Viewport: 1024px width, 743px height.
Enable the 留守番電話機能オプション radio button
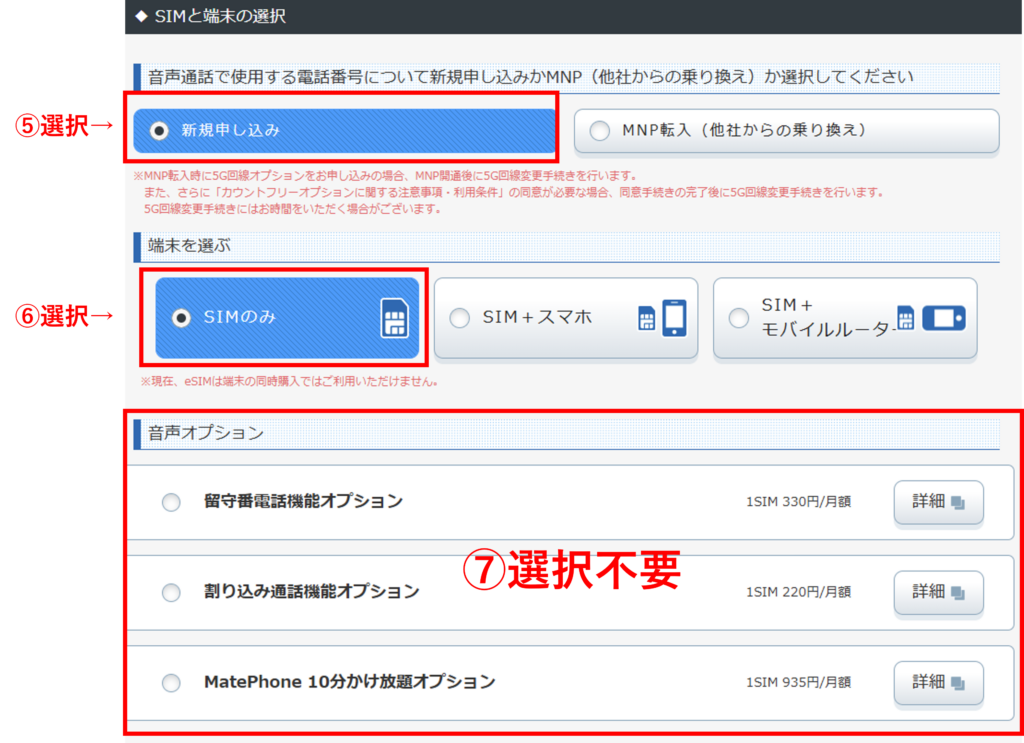[x=171, y=502]
